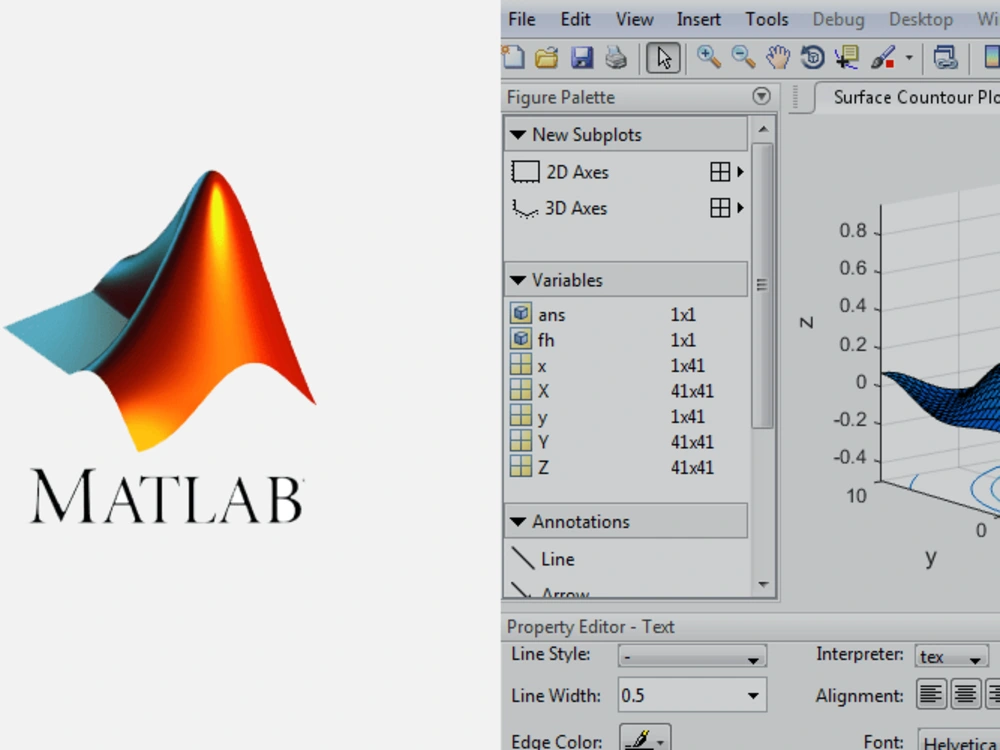
Task: Open the Debug menu
Action: [838, 19]
